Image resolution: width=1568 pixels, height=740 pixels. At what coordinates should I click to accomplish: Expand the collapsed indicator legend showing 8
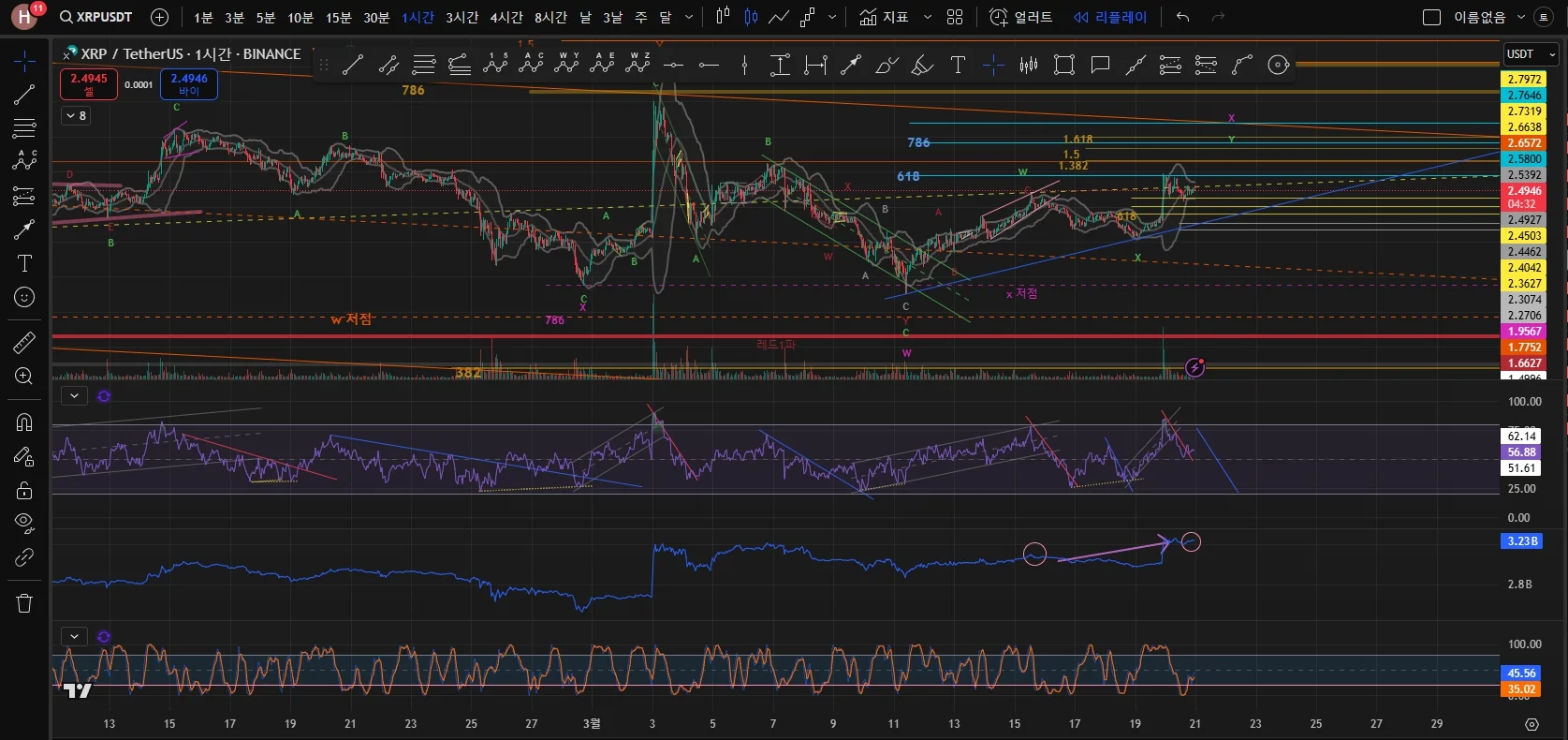click(x=75, y=115)
